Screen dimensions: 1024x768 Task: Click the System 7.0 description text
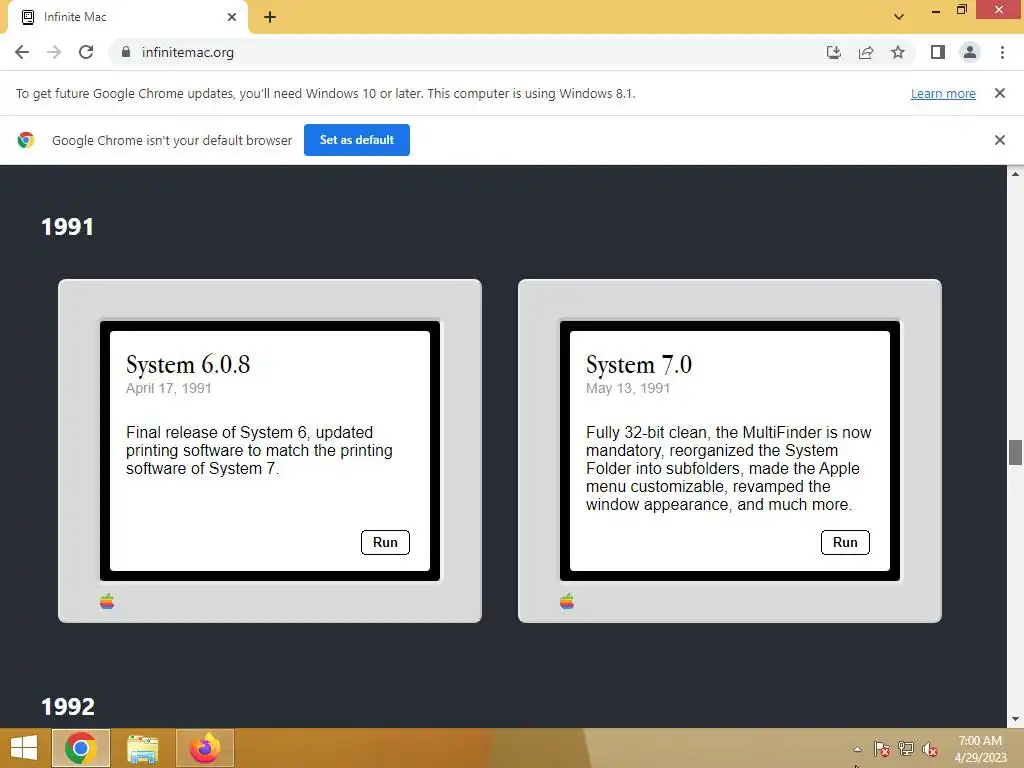point(729,468)
